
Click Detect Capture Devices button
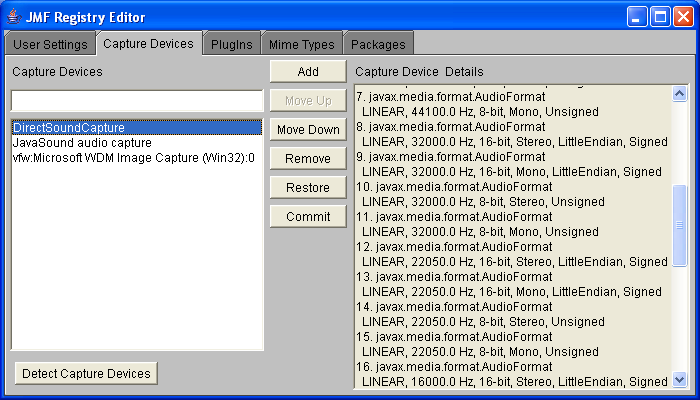coord(86,373)
